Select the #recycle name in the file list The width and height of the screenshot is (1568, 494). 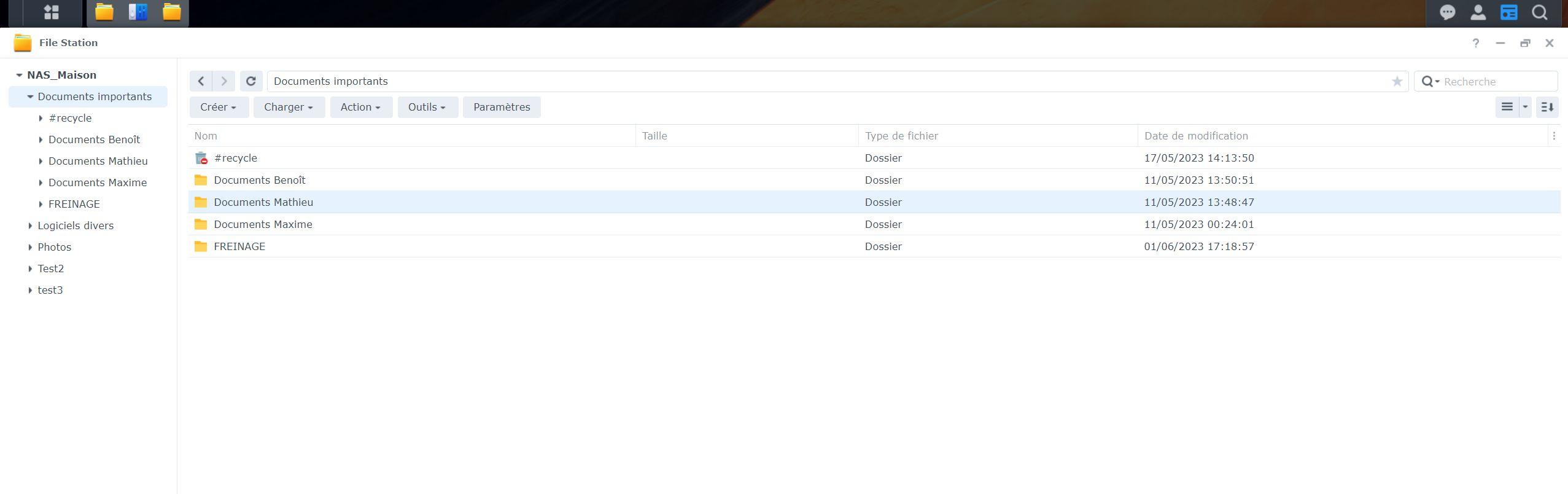236,158
